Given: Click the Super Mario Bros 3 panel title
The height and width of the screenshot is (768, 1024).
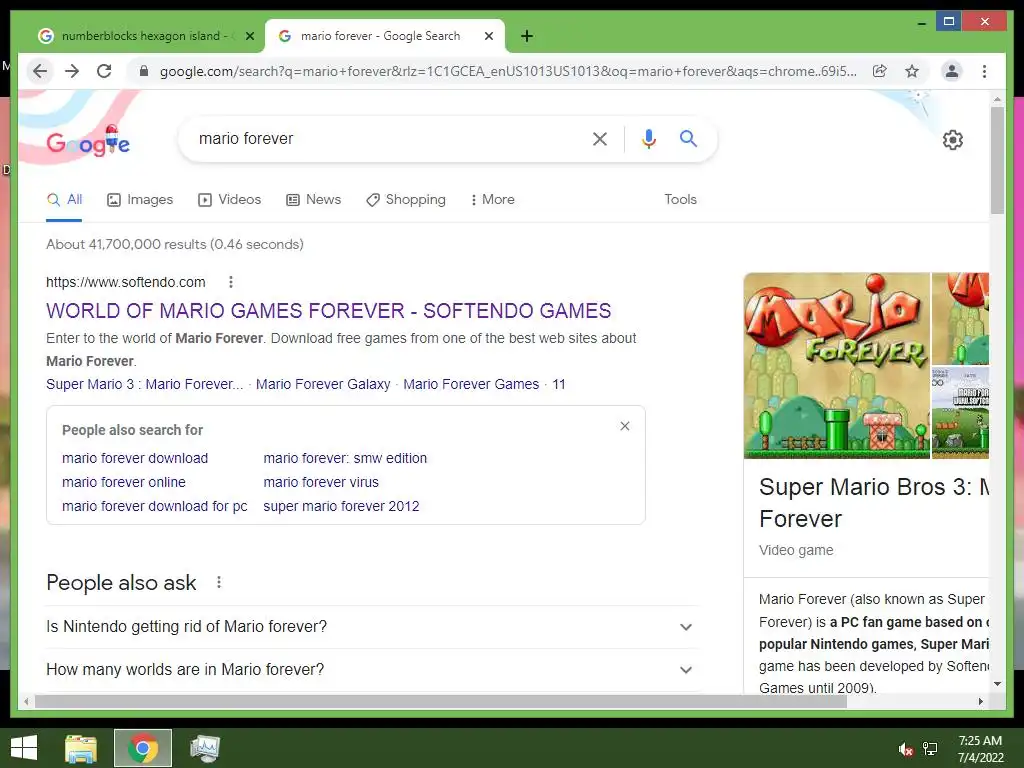Looking at the screenshot, I should 874,503.
